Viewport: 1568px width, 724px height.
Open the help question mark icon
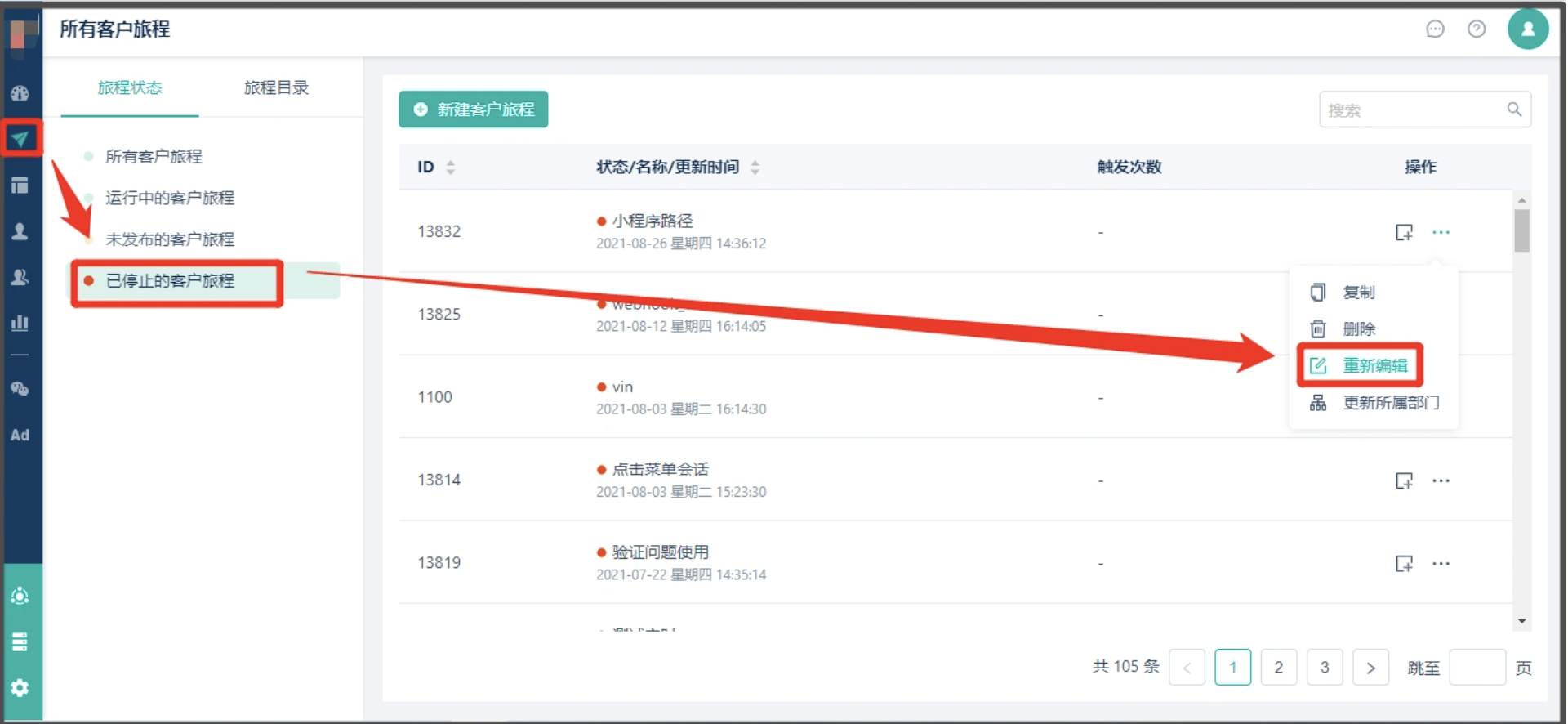[x=1477, y=29]
